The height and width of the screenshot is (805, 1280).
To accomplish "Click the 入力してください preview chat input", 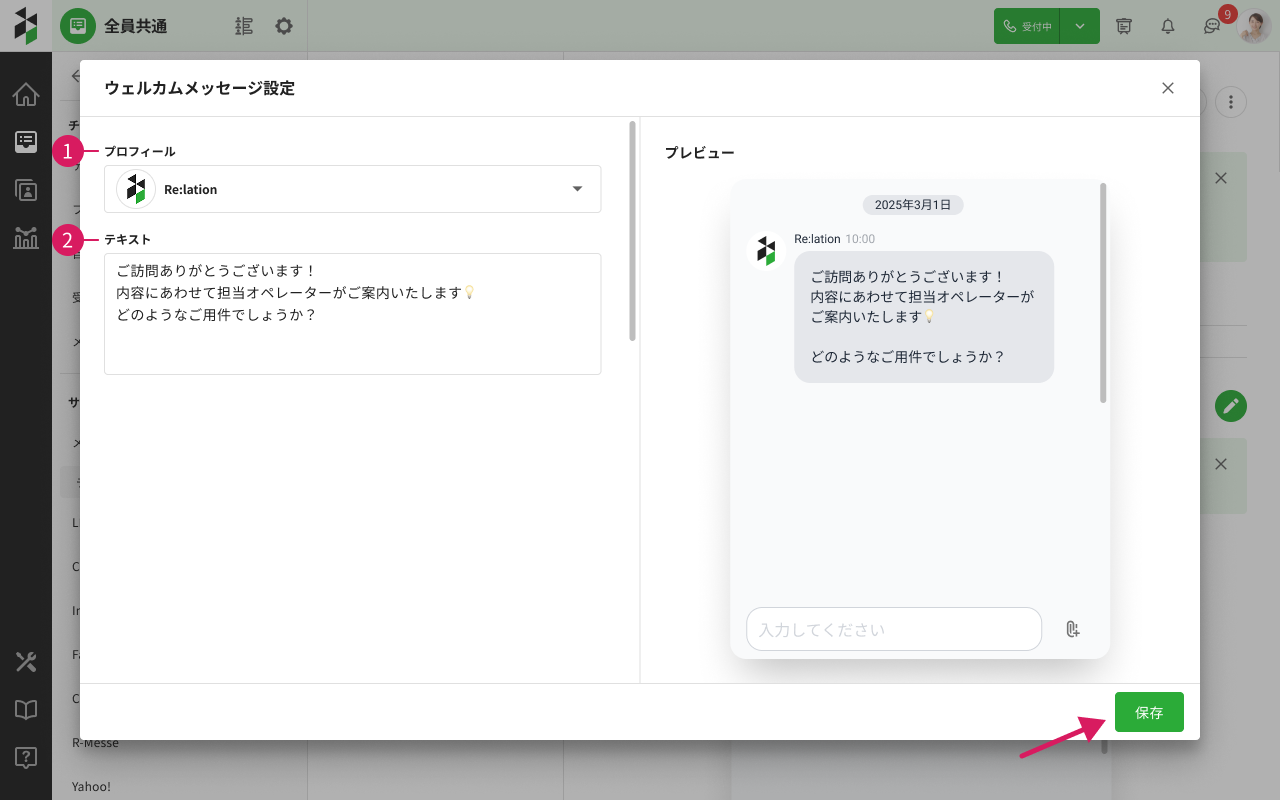I will click(893, 629).
